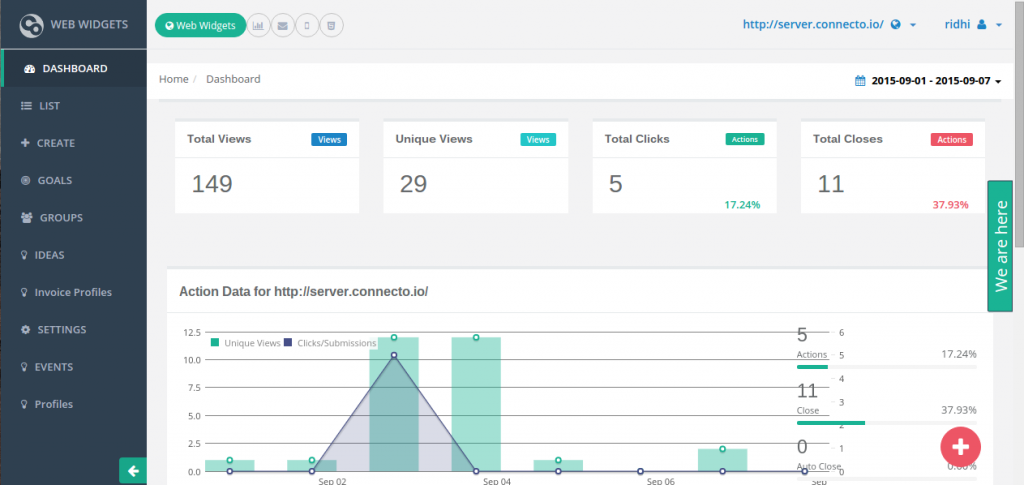Click the lightbulb icon beside EVENTS

pyautogui.click(x=24, y=367)
